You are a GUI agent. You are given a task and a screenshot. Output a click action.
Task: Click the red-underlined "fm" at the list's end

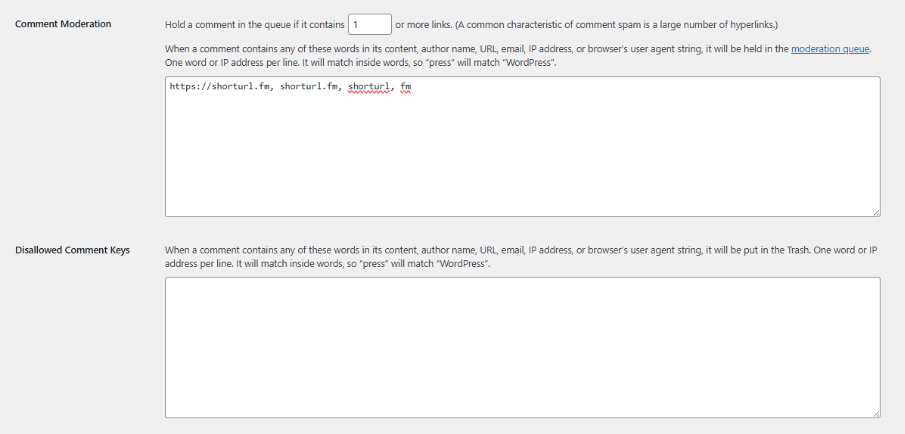click(406, 88)
